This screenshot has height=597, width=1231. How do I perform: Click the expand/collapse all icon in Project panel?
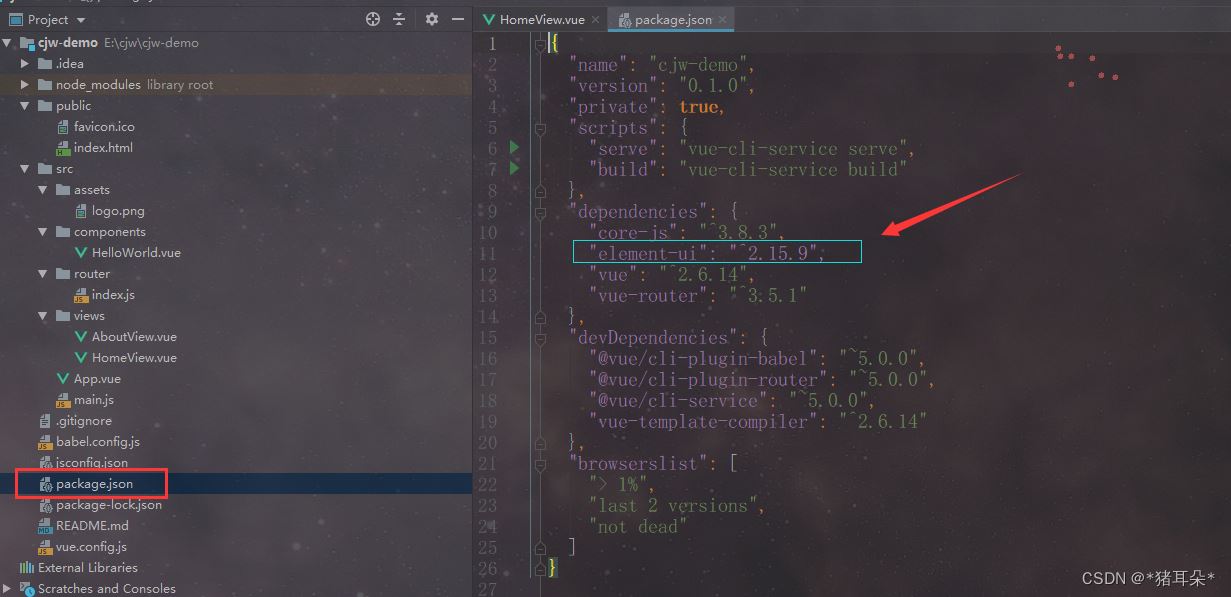pos(399,19)
